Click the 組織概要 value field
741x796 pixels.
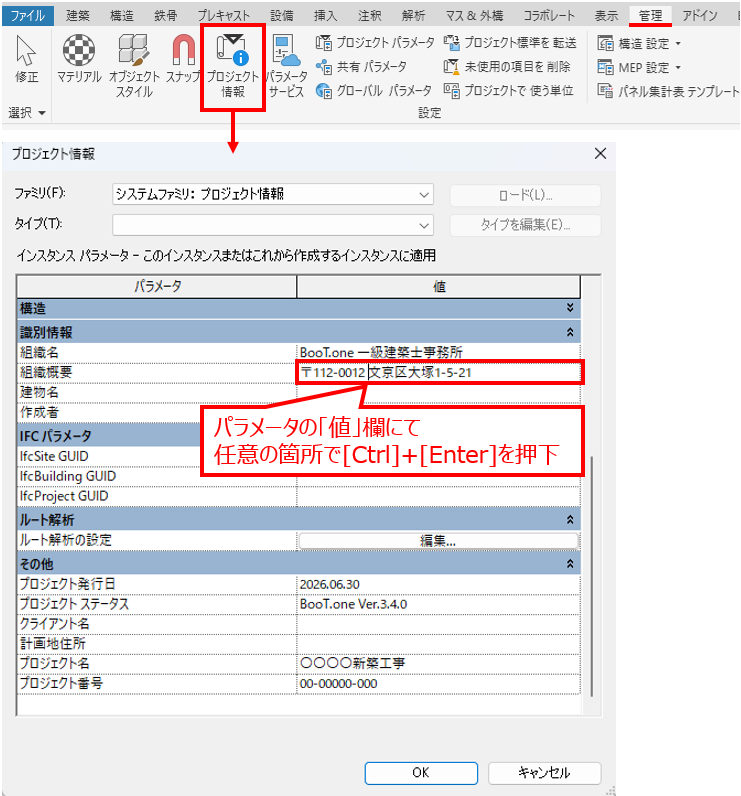[x=439, y=373]
